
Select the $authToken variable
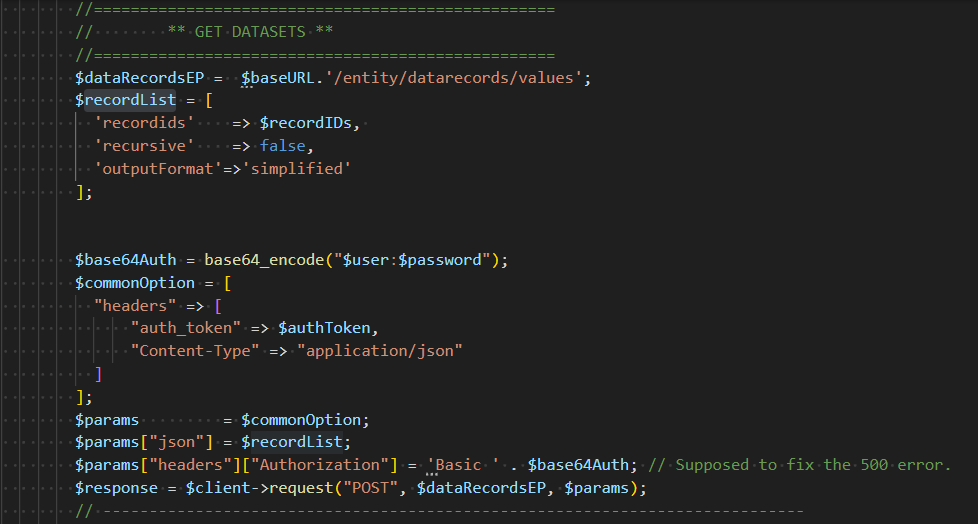[324, 328]
